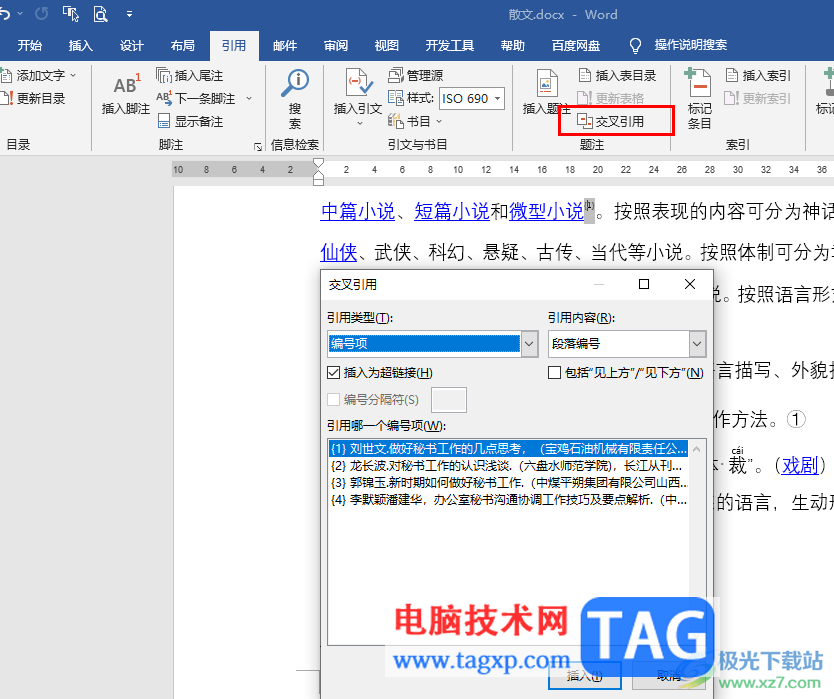Viewport: 834px width, 699px height.
Task: Expand the undo history dropdown arrow
Action: coord(20,13)
